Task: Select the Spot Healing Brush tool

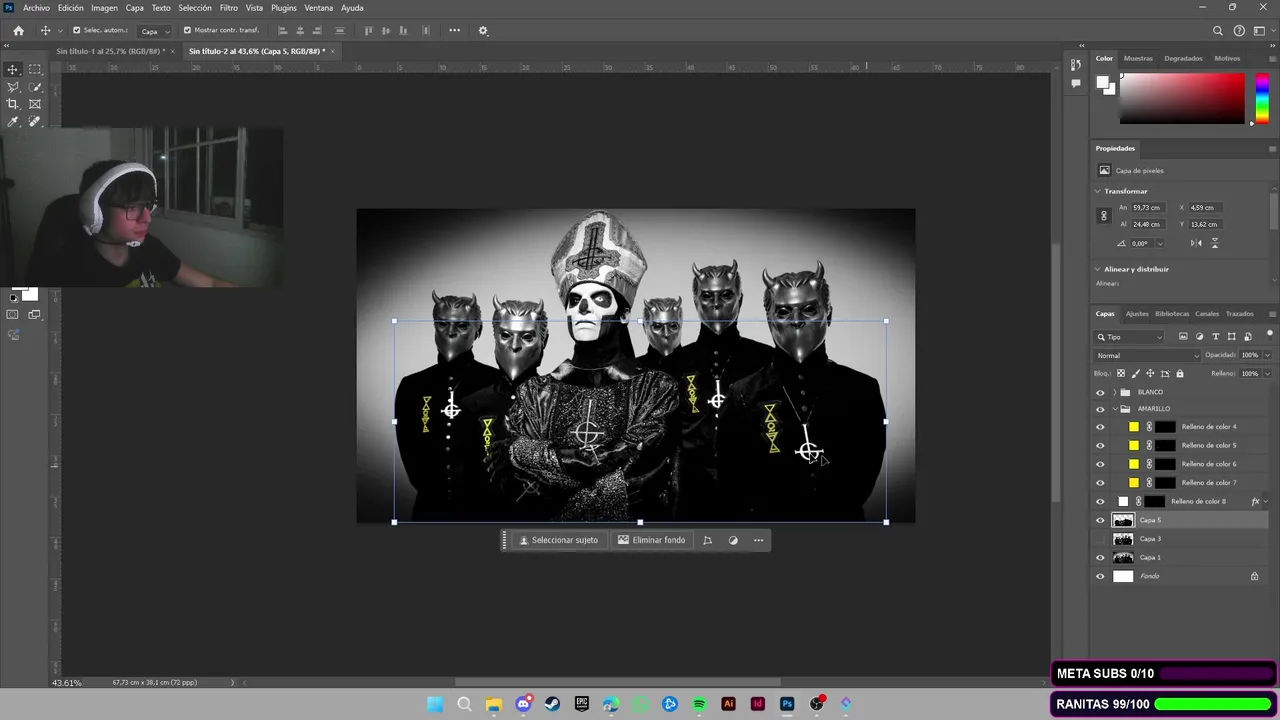Action: (35, 121)
